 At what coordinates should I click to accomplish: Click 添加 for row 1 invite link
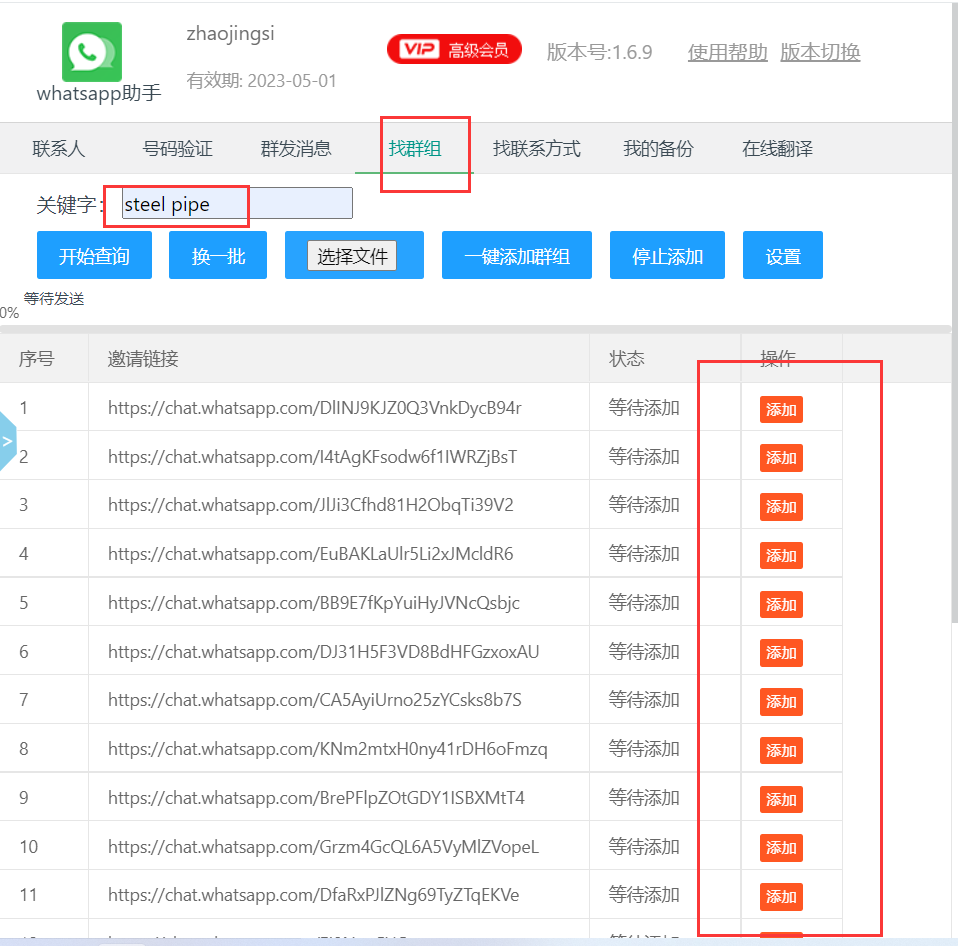(781, 410)
